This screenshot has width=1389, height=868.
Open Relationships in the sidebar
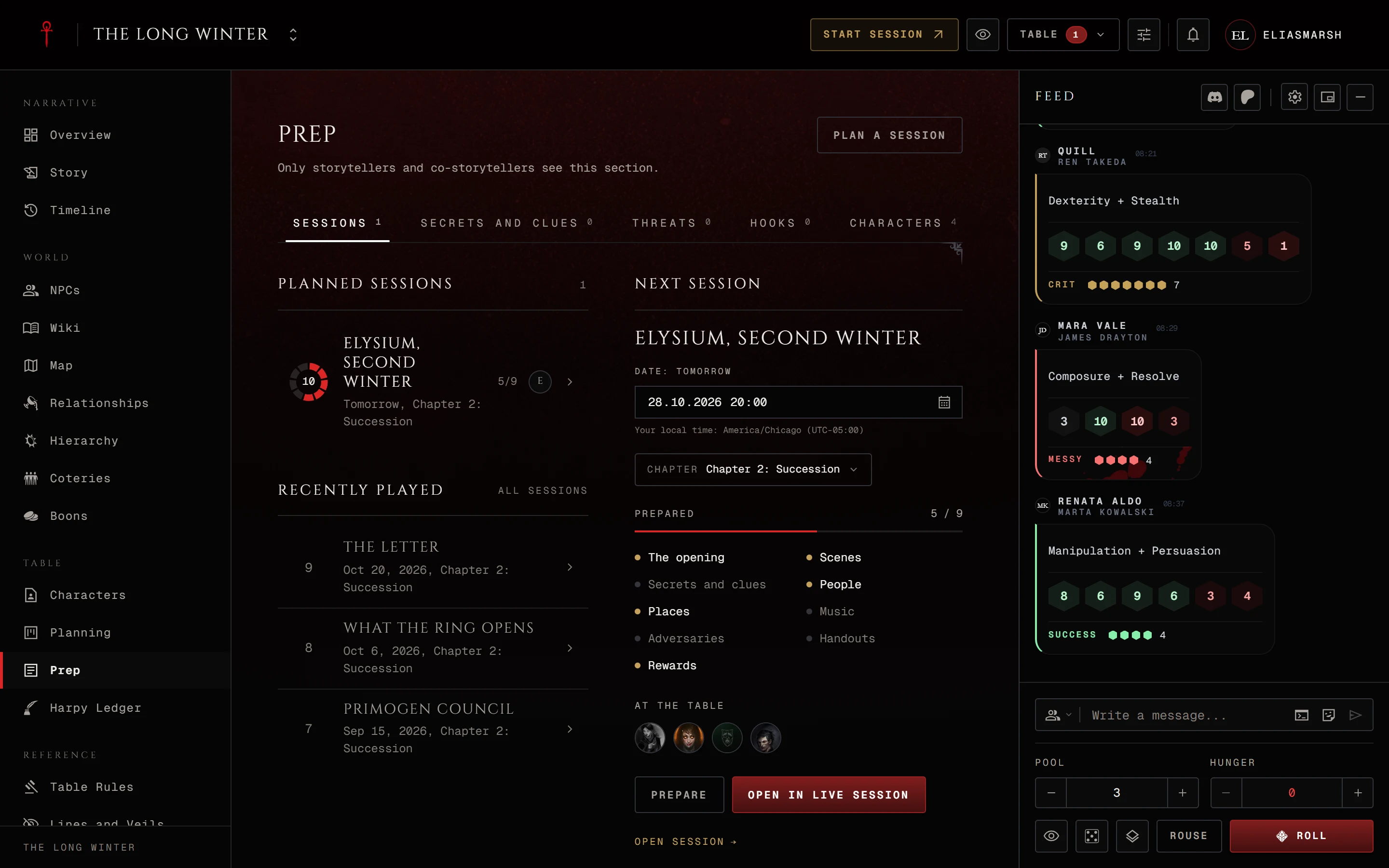point(115,403)
